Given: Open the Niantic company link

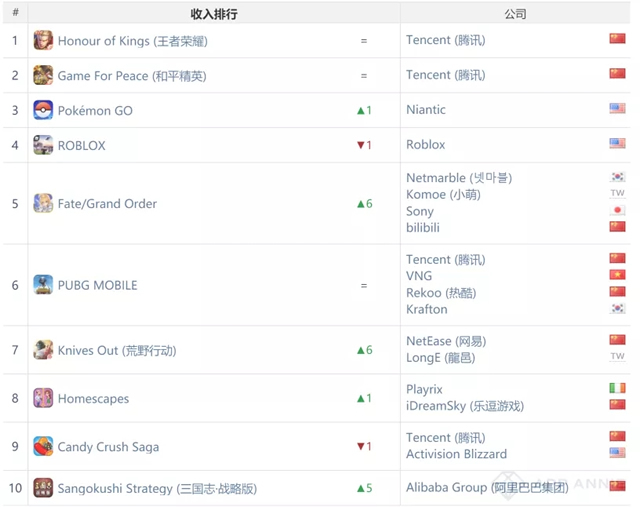Looking at the screenshot, I should pyautogui.click(x=426, y=110).
